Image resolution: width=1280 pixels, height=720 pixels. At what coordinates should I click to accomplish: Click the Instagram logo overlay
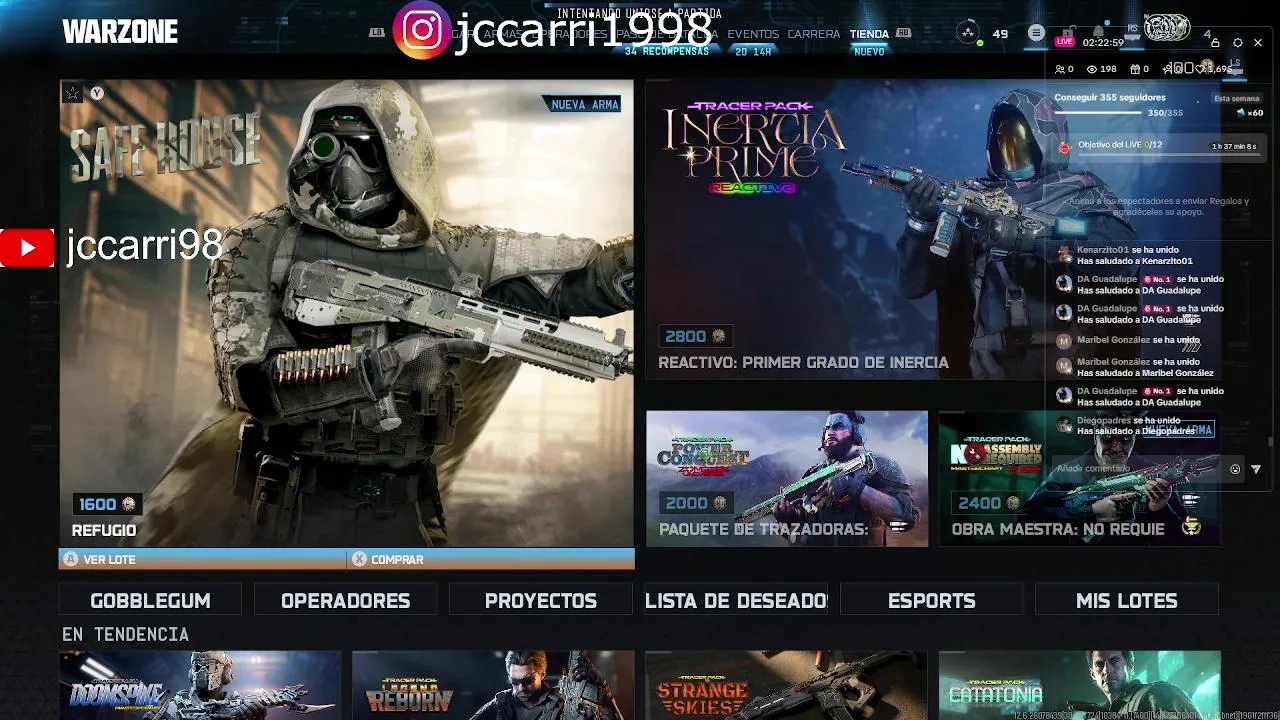(x=422, y=30)
